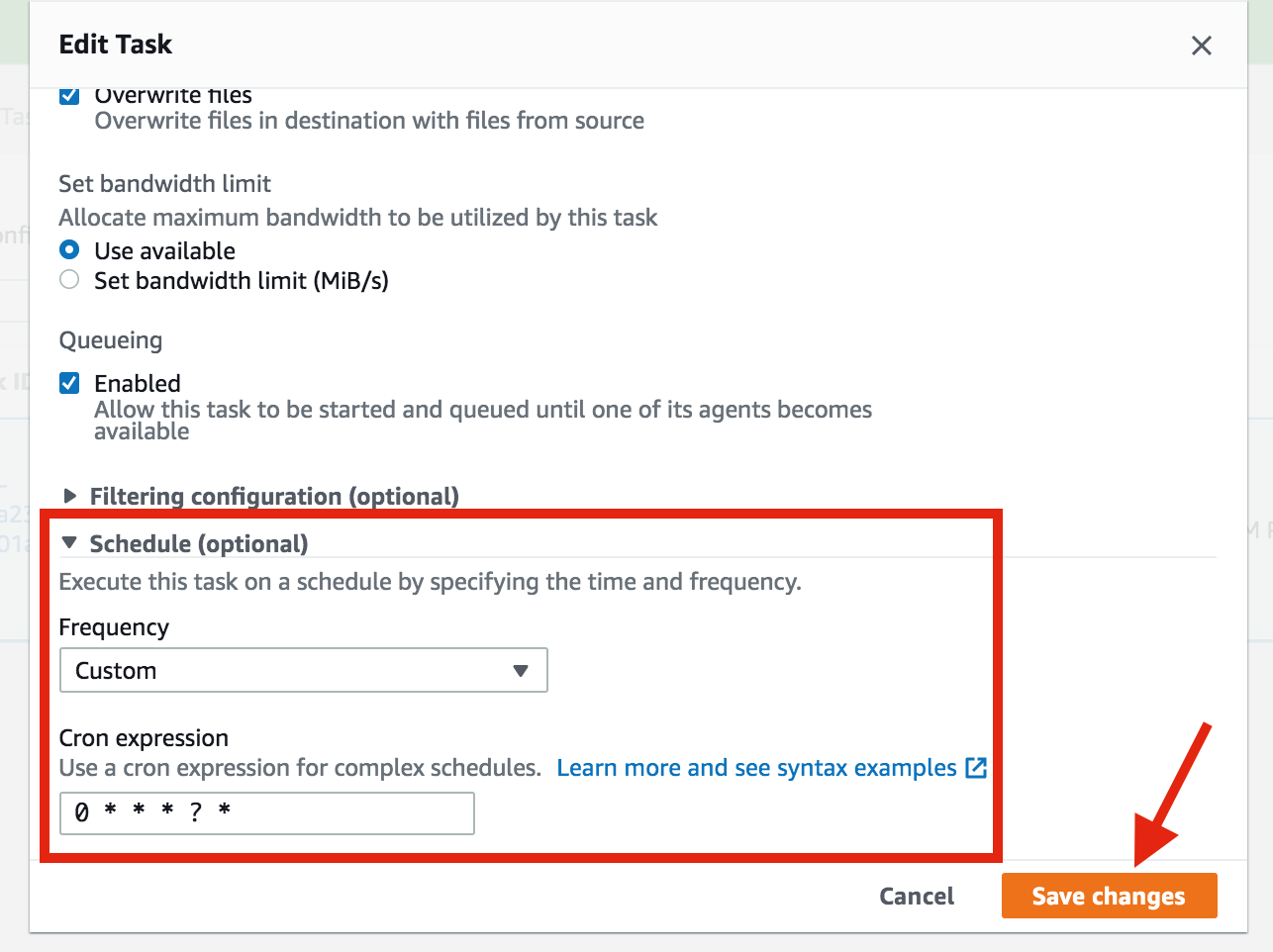
Task: Open the Frequency dropdown showing Custom
Action: [304, 670]
